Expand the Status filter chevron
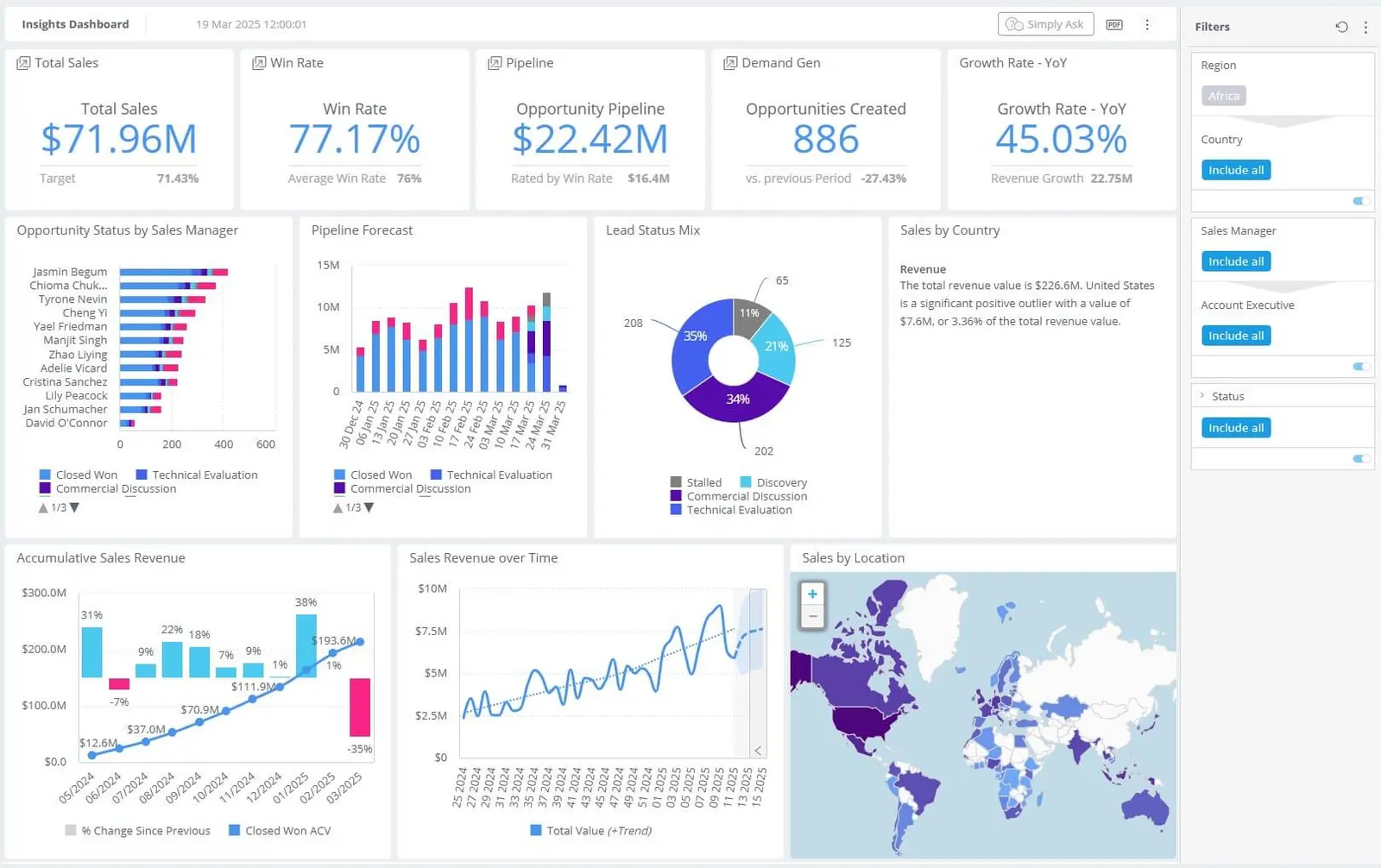Screen dimensions: 1381x868 (x=1202, y=396)
